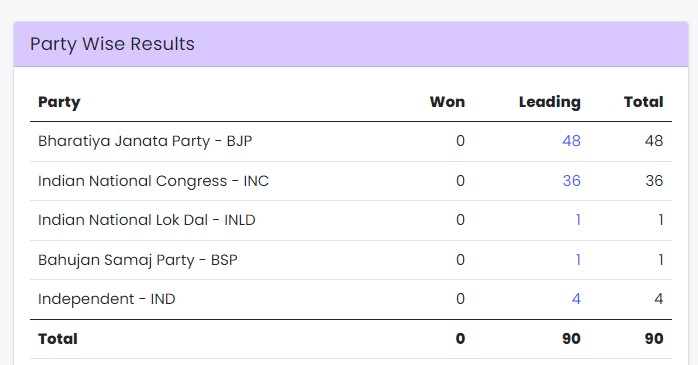Image resolution: width=698 pixels, height=365 pixels.
Task: Select the Independent - IND row name
Action: [107, 299]
